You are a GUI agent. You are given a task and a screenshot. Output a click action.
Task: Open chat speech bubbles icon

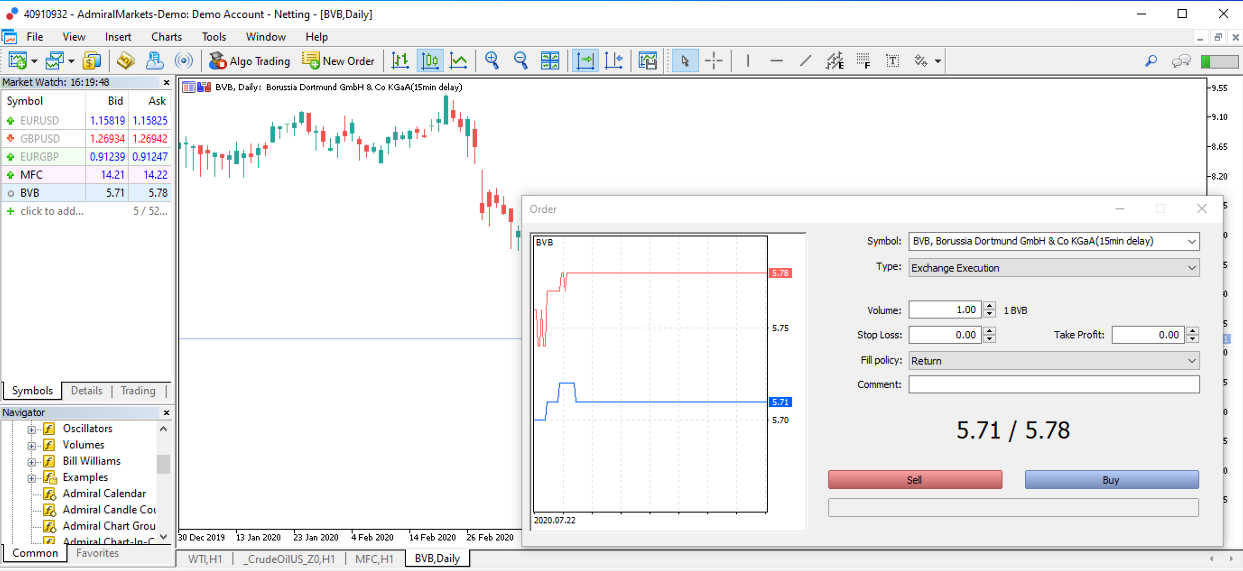(1181, 61)
